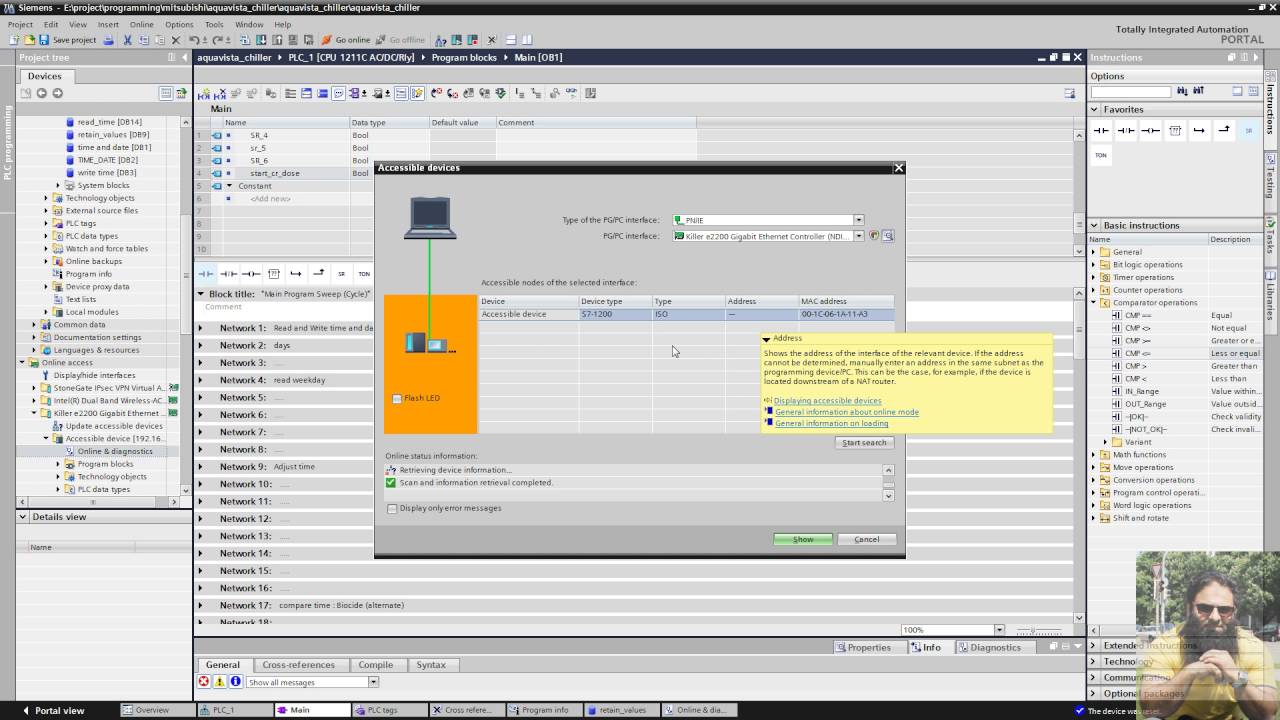This screenshot has height=720, width=1280.
Task: Click refresh icon beside PG/PC interface
Action: (x=873, y=236)
